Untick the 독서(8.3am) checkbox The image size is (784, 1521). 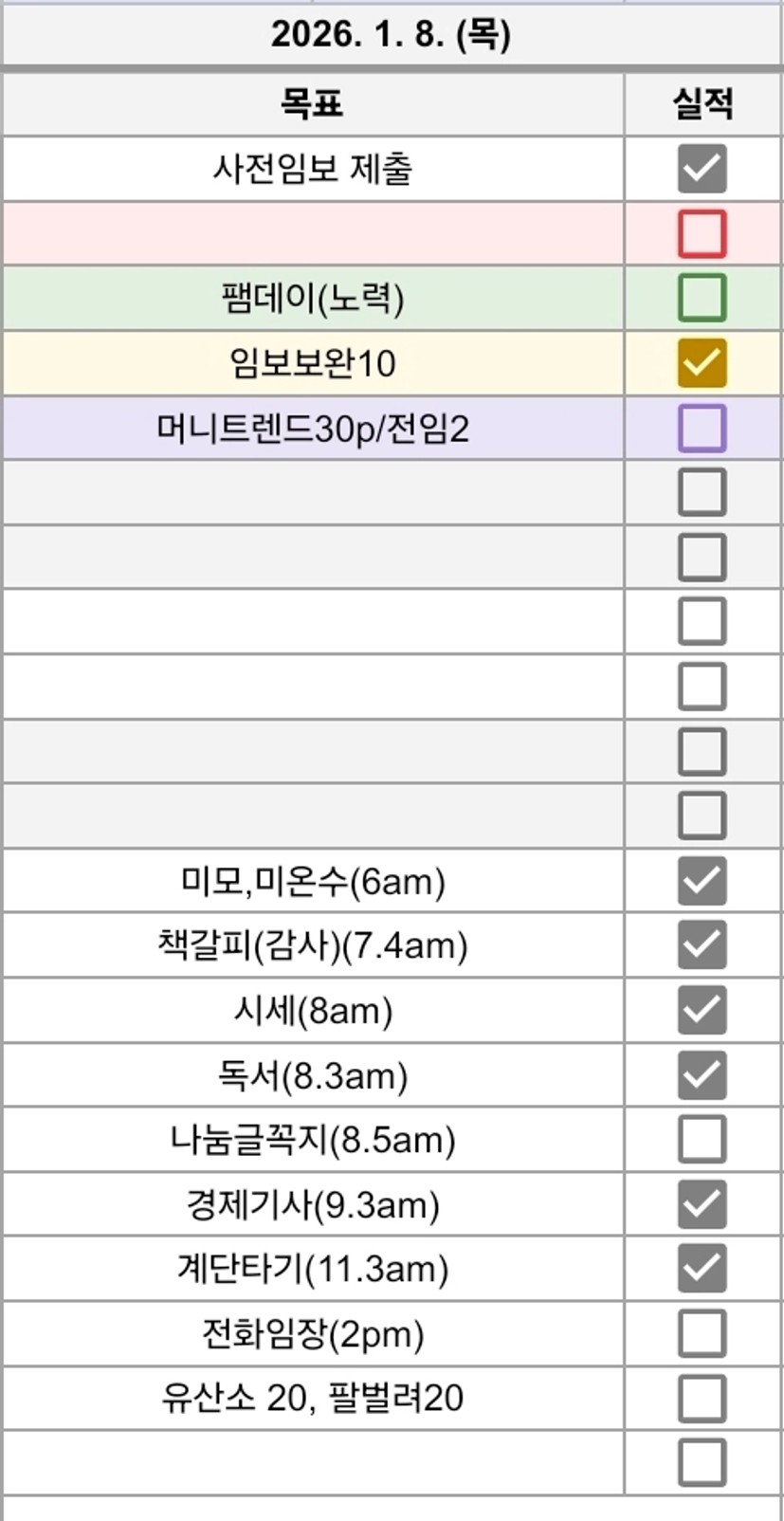tap(702, 1075)
